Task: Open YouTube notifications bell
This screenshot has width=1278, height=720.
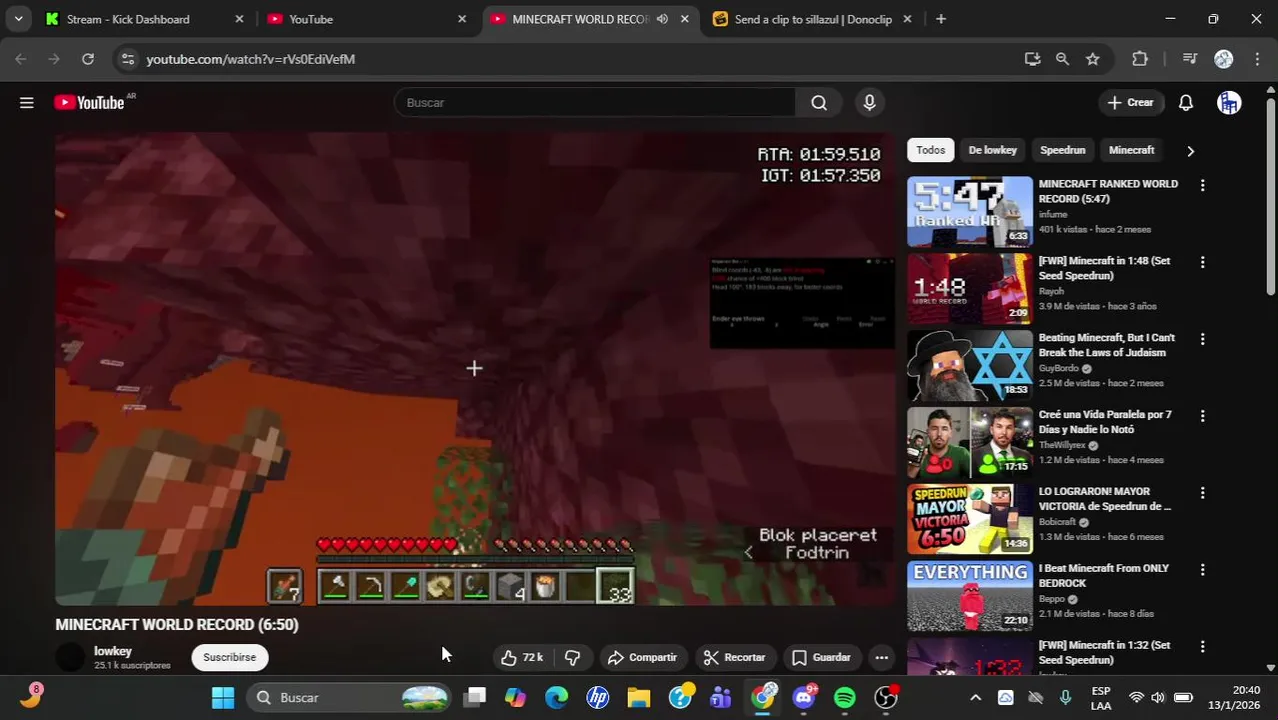Action: [1186, 102]
